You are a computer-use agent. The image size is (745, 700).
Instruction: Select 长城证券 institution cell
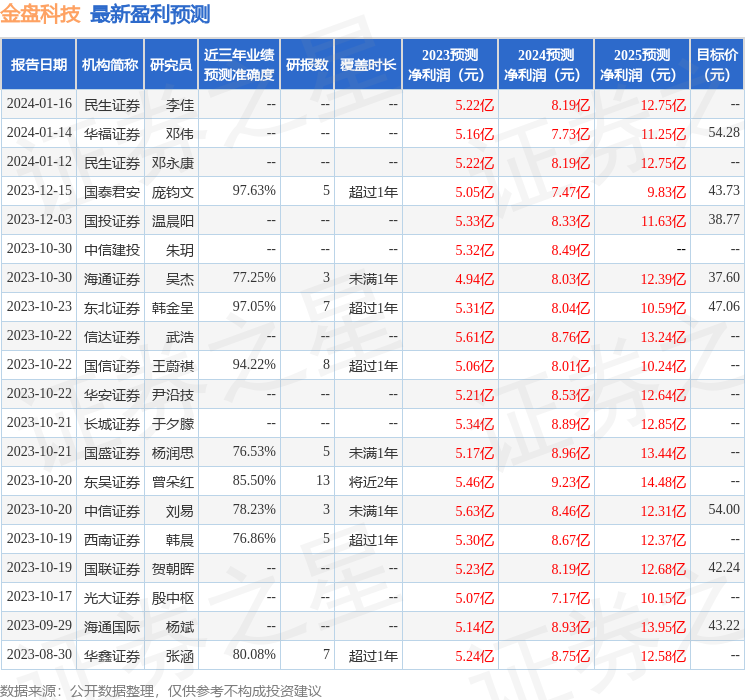pos(112,424)
